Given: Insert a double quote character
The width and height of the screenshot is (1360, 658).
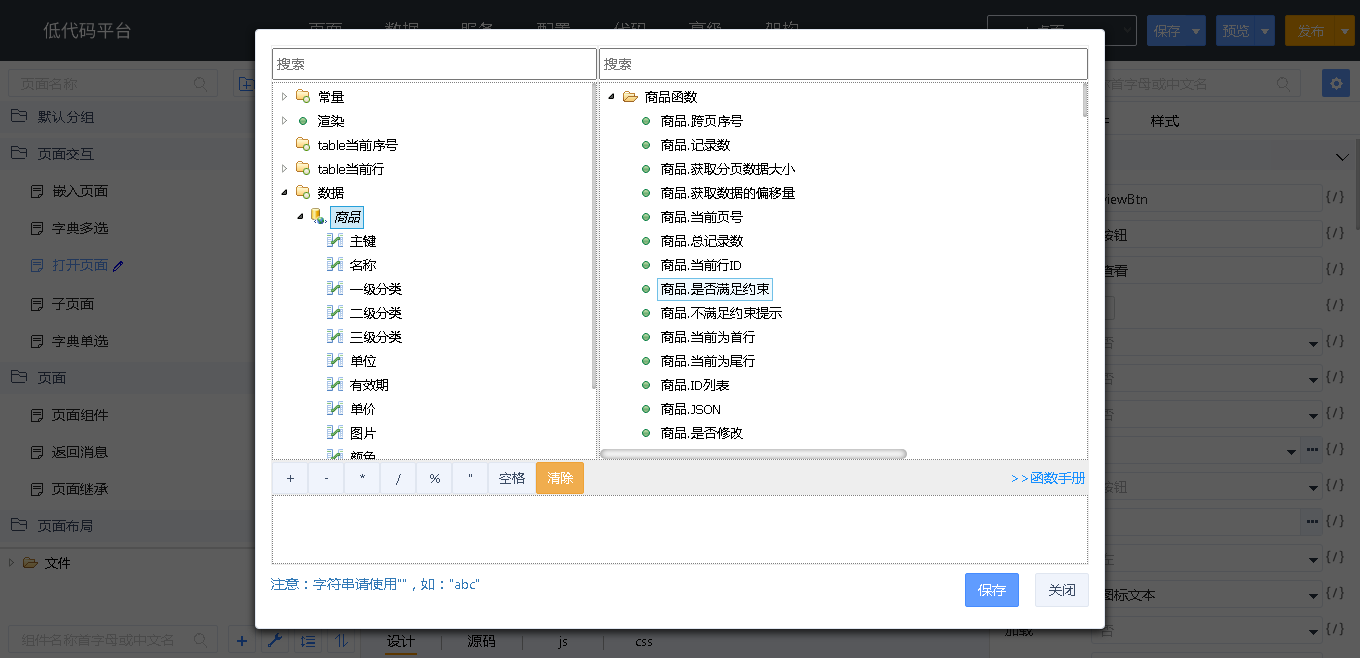Looking at the screenshot, I should point(470,478).
